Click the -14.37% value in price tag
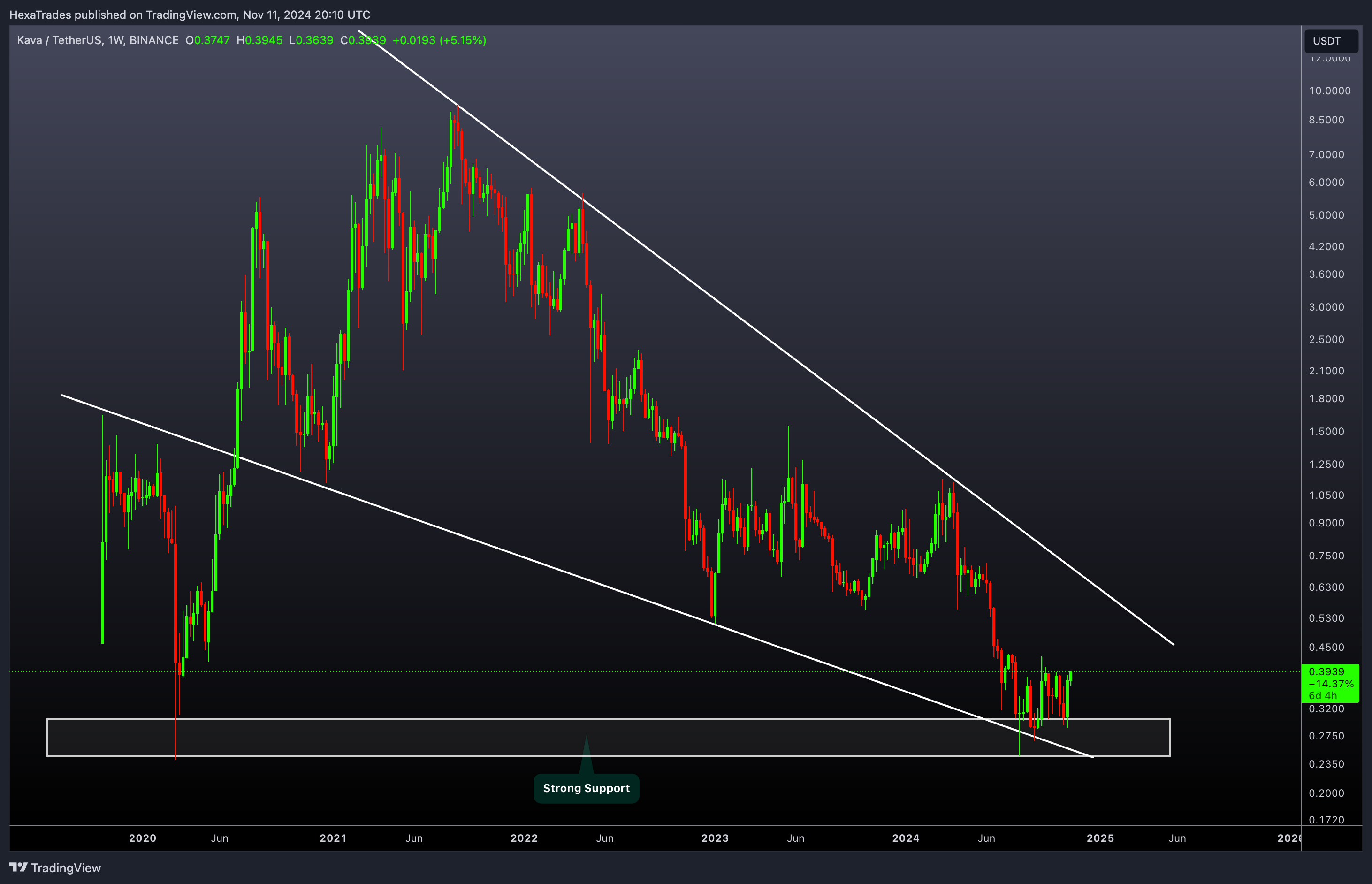The height and width of the screenshot is (884, 1372). pyautogui.click(x=1331, y=684)
